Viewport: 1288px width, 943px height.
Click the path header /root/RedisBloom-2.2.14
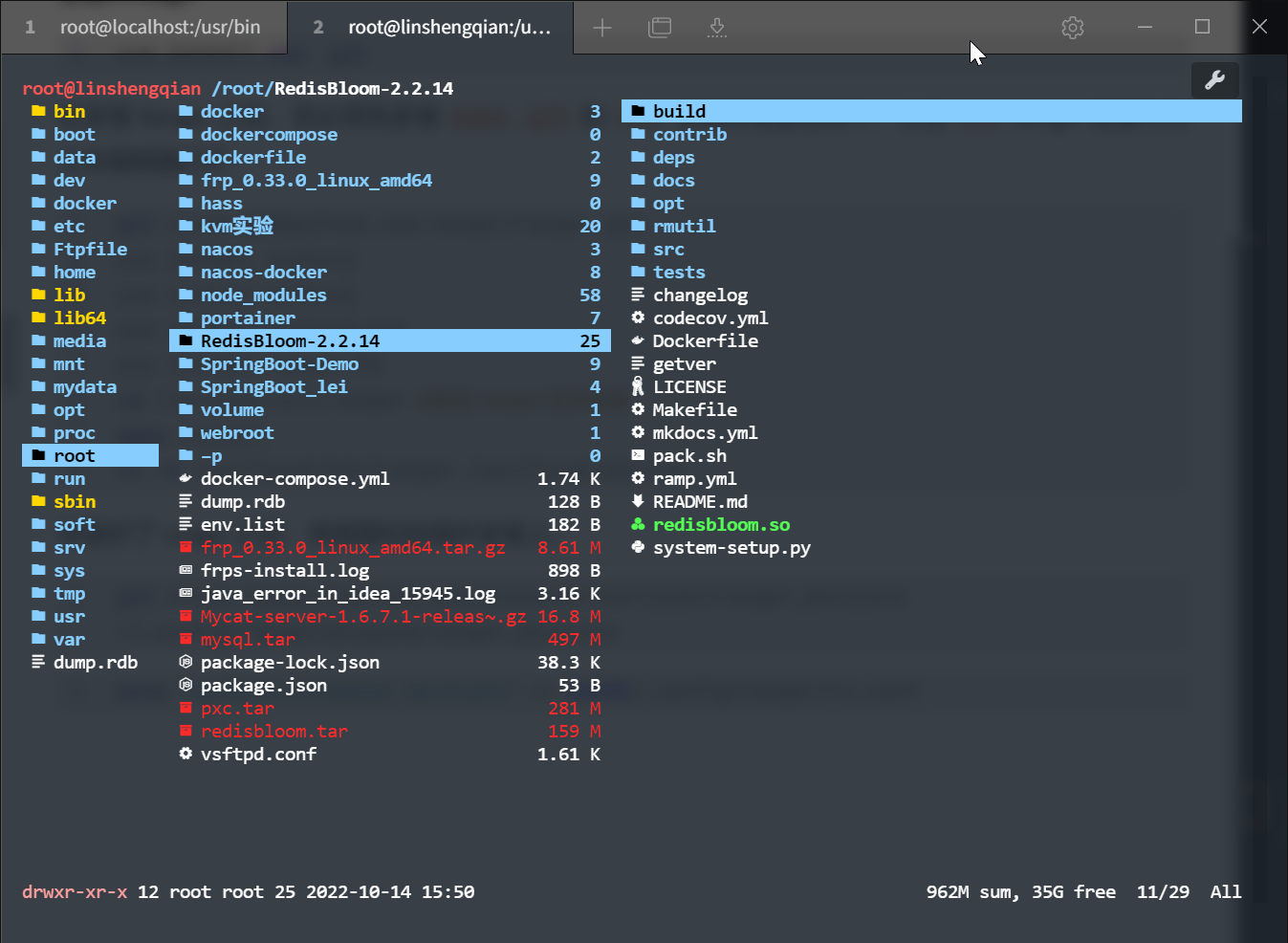[333, 88]
